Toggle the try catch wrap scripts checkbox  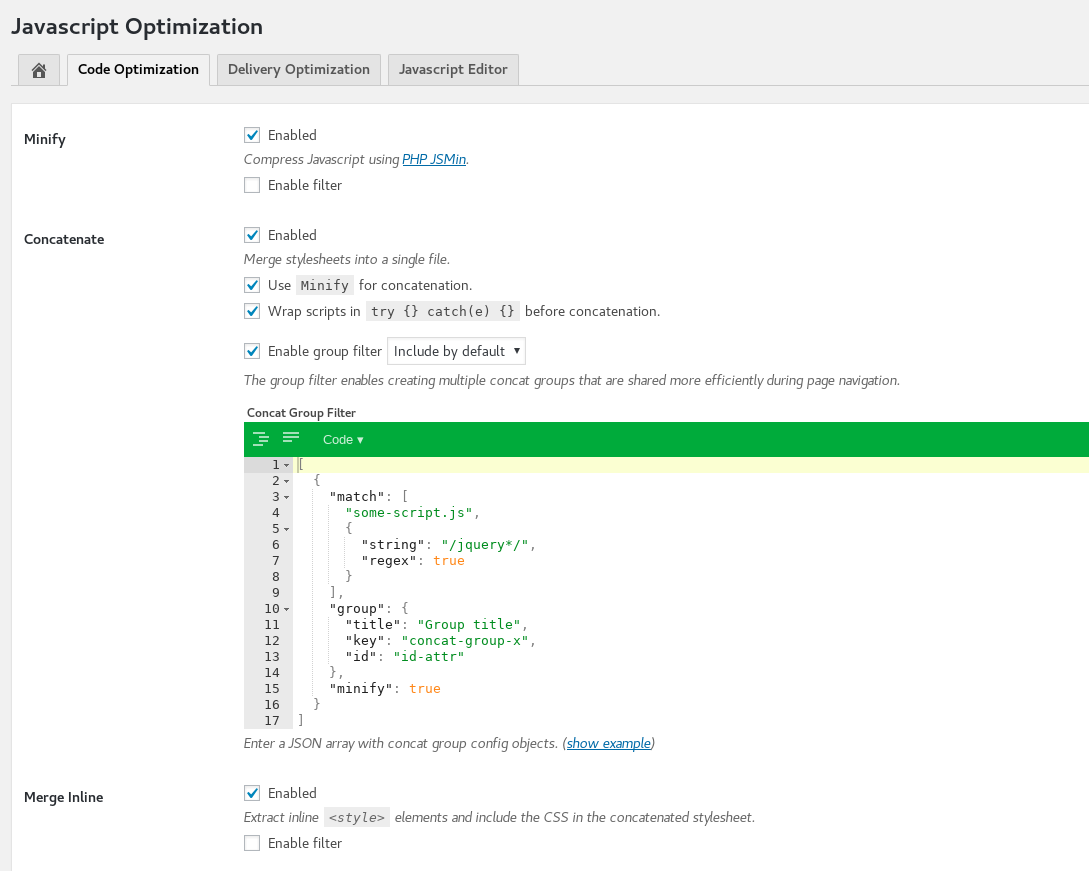click(x=252, y=311)
